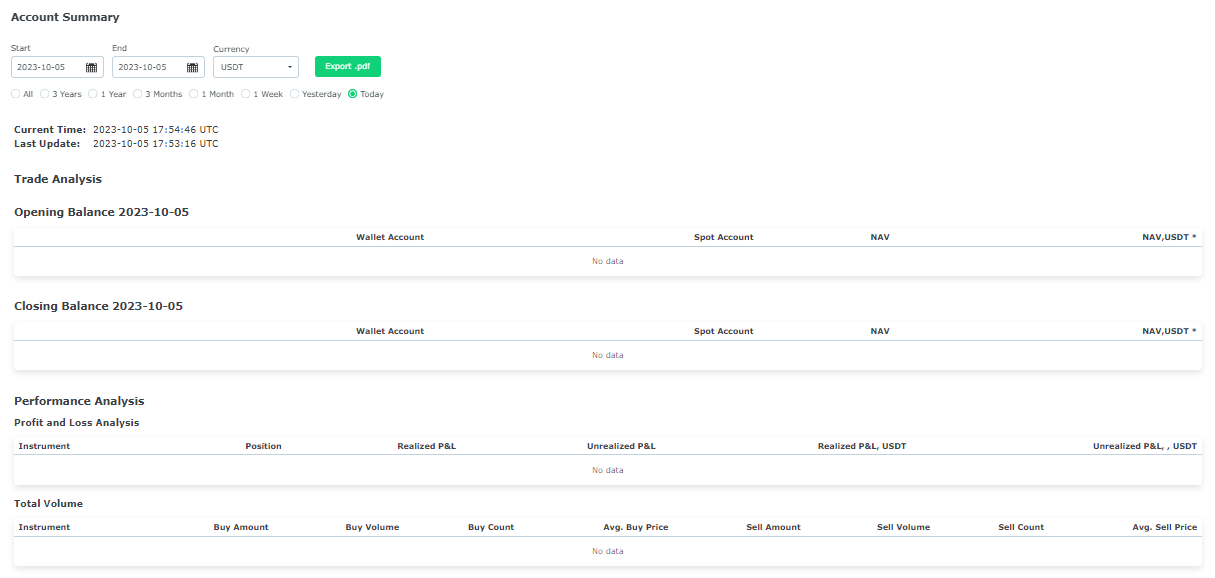Click NAV,USDT * header in Closing Balance table
The width and height of the screenshot is (1215, 578).
(1169, 331)
